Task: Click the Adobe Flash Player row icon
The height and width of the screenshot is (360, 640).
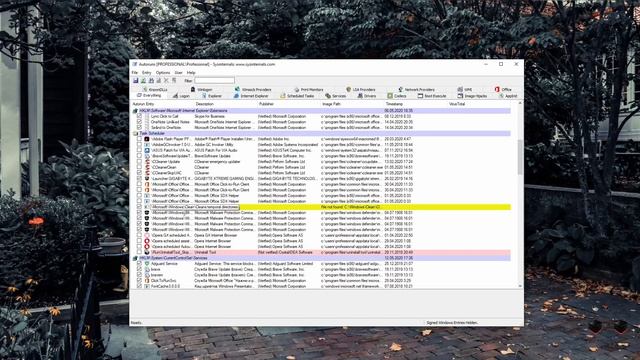Action: click(147, 139)
